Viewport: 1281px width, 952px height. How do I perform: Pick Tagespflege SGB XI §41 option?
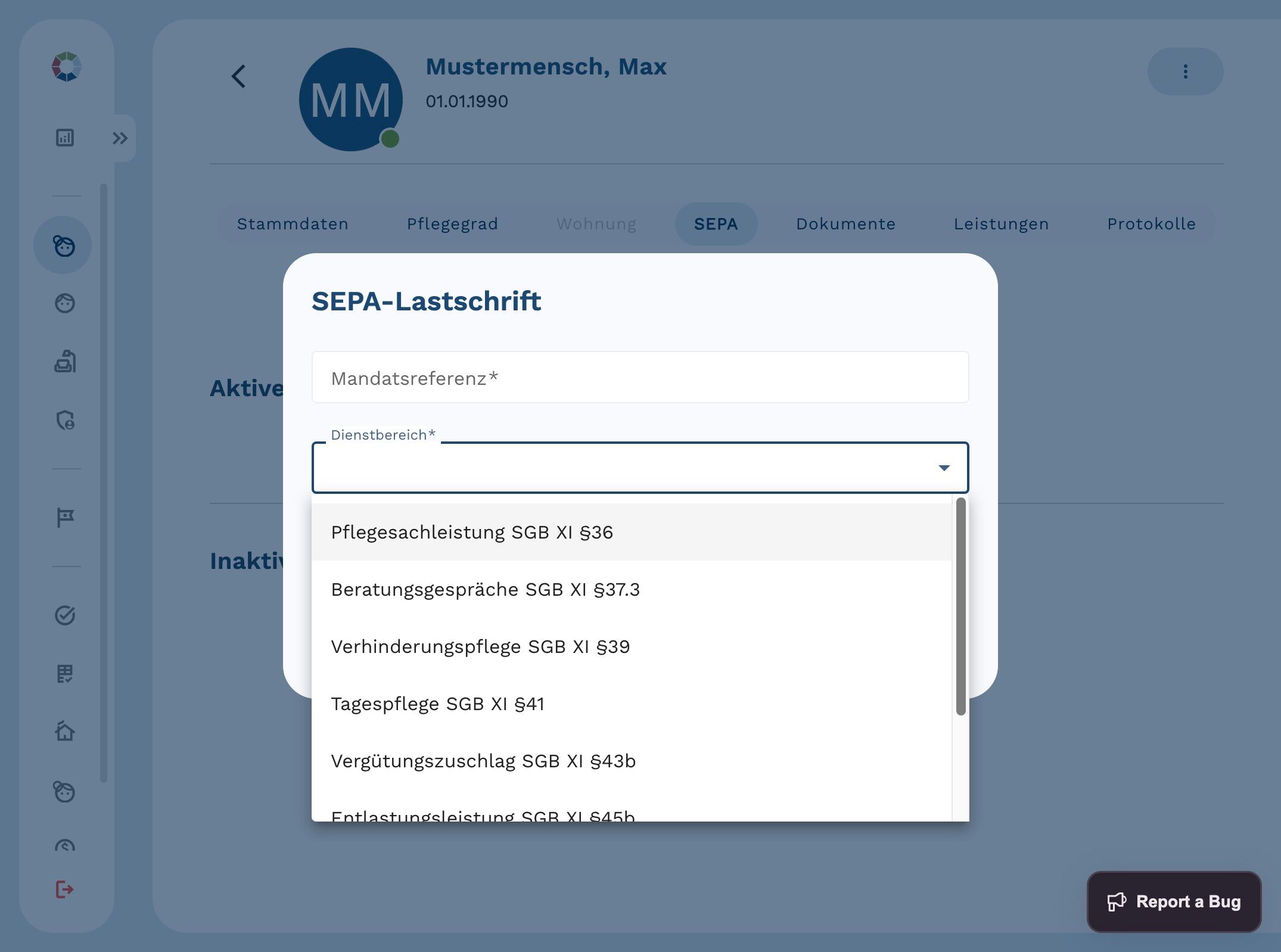tap(437, 704)
